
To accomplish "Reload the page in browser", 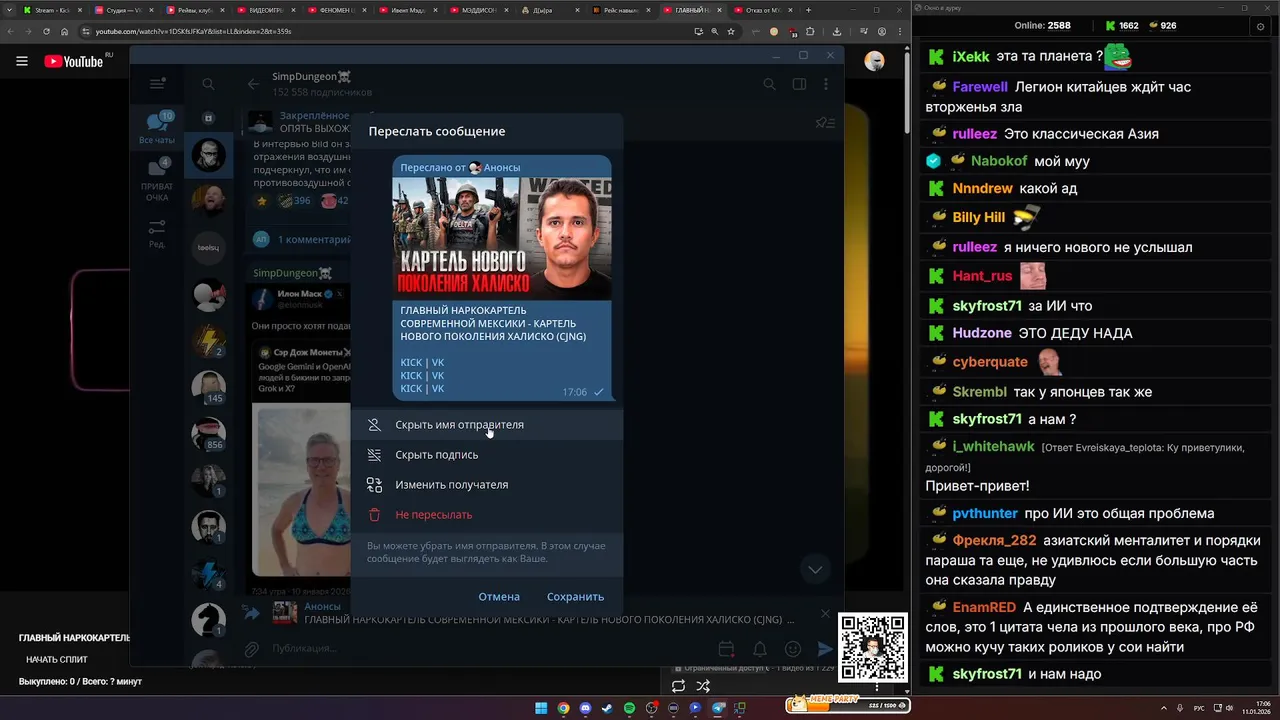I will [47, 31].
